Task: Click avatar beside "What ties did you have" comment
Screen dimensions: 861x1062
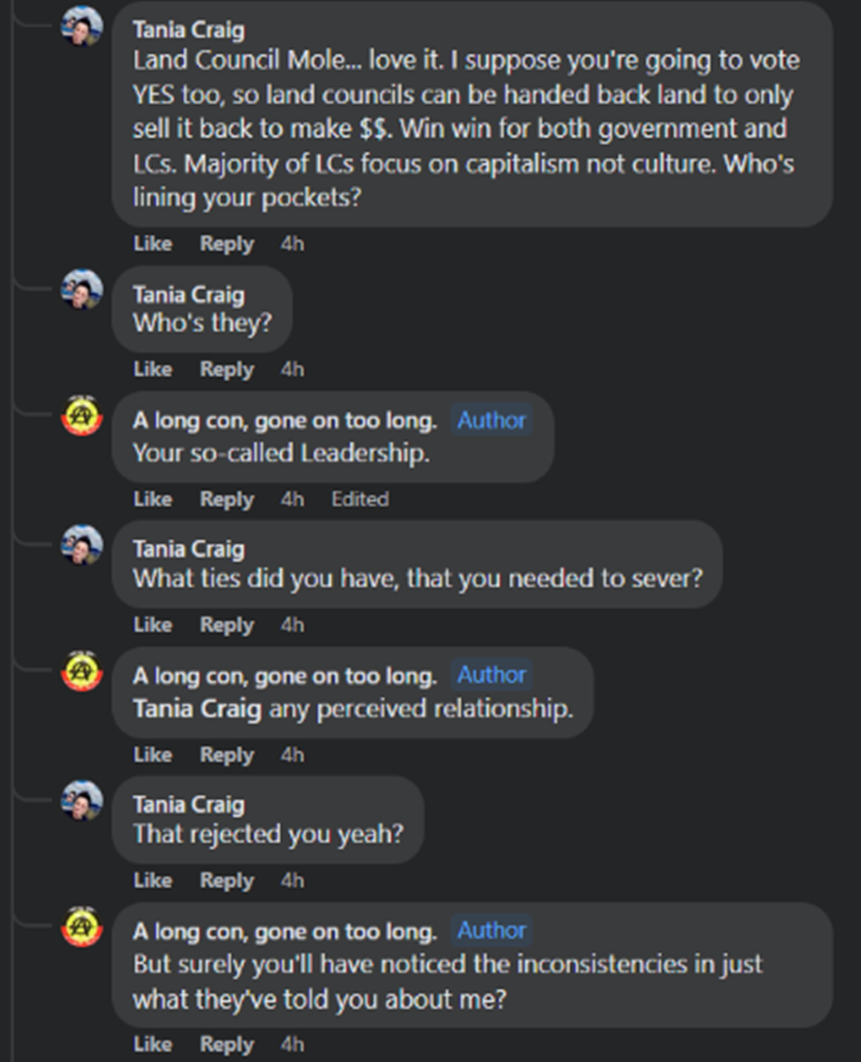Action: [82, 545]
